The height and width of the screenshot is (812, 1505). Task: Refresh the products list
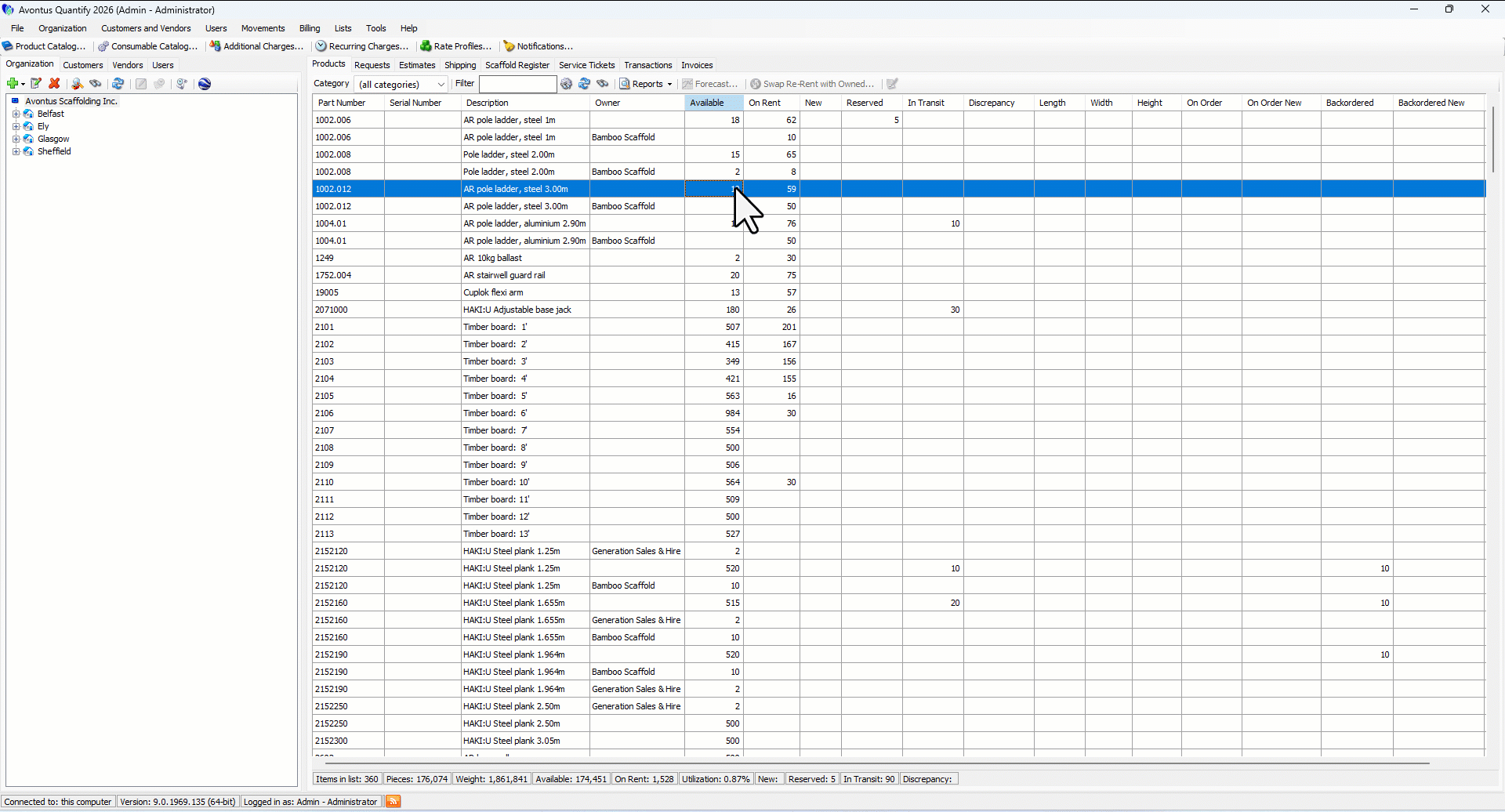click(585, 84)
